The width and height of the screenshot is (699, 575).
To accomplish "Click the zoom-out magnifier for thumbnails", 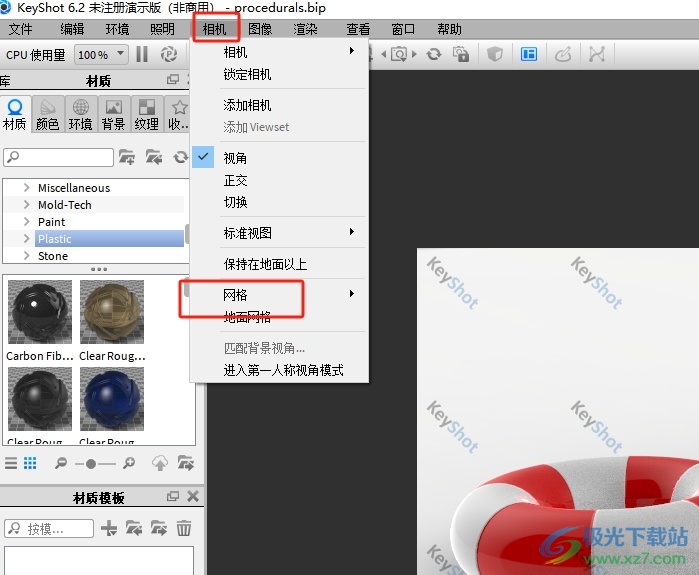I will click(61, 464).
